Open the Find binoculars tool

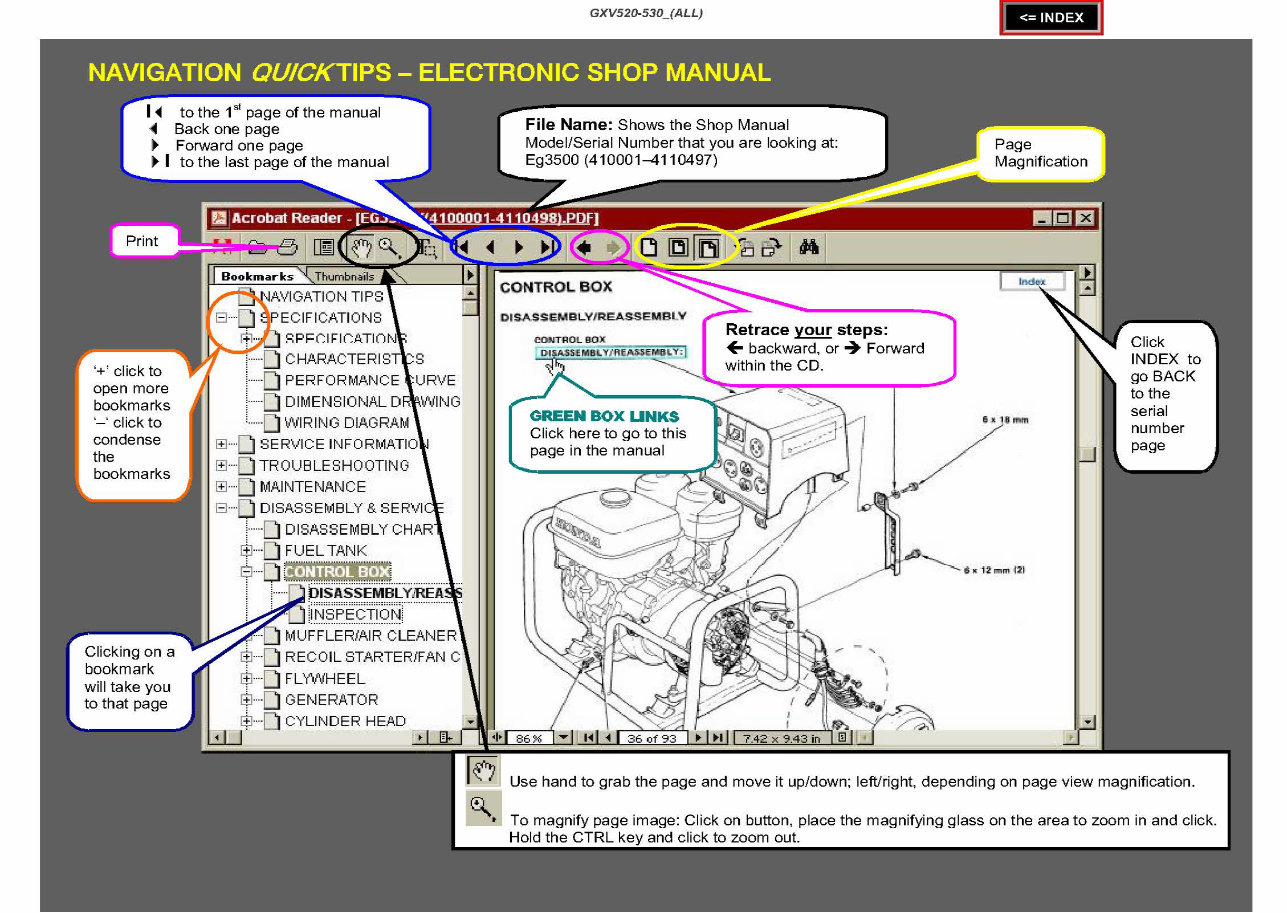pyautogui.click(x=809, y=246)
